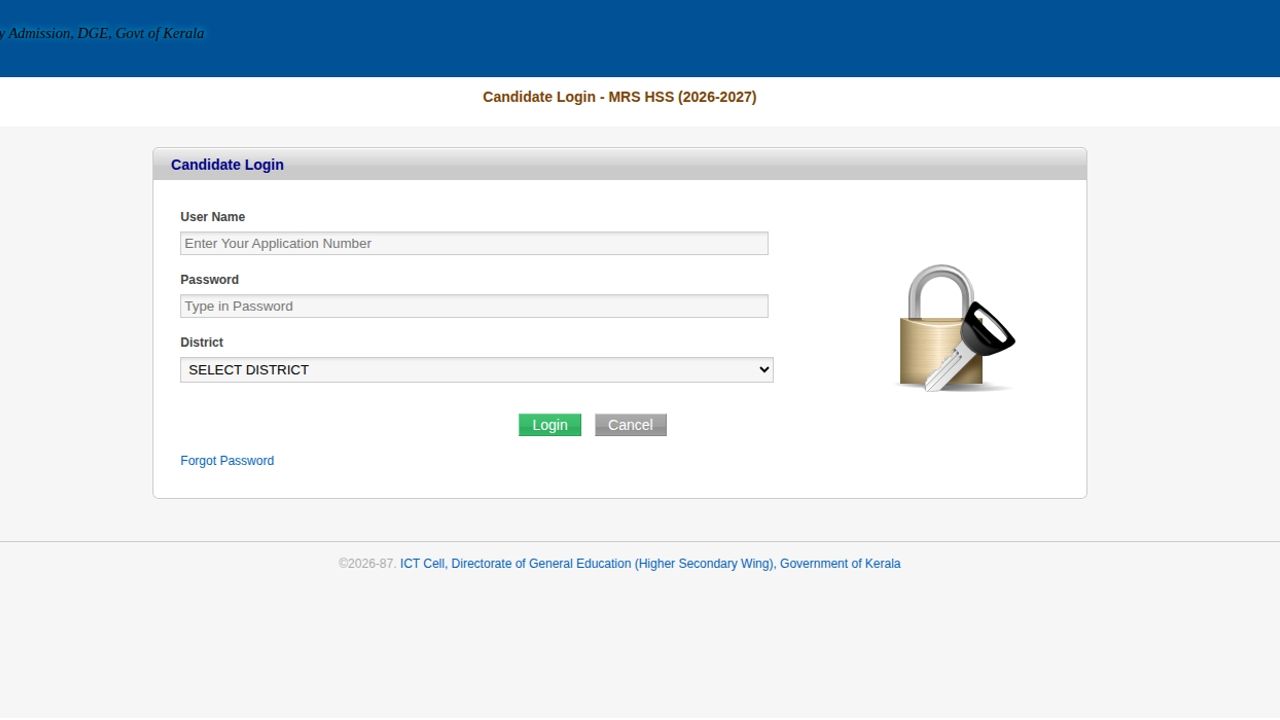
Task: Click the ©2026-87 copyright text
Action: 367,564
